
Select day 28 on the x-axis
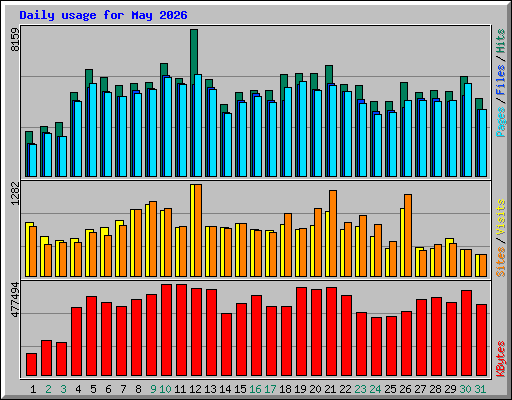(435, 389)
